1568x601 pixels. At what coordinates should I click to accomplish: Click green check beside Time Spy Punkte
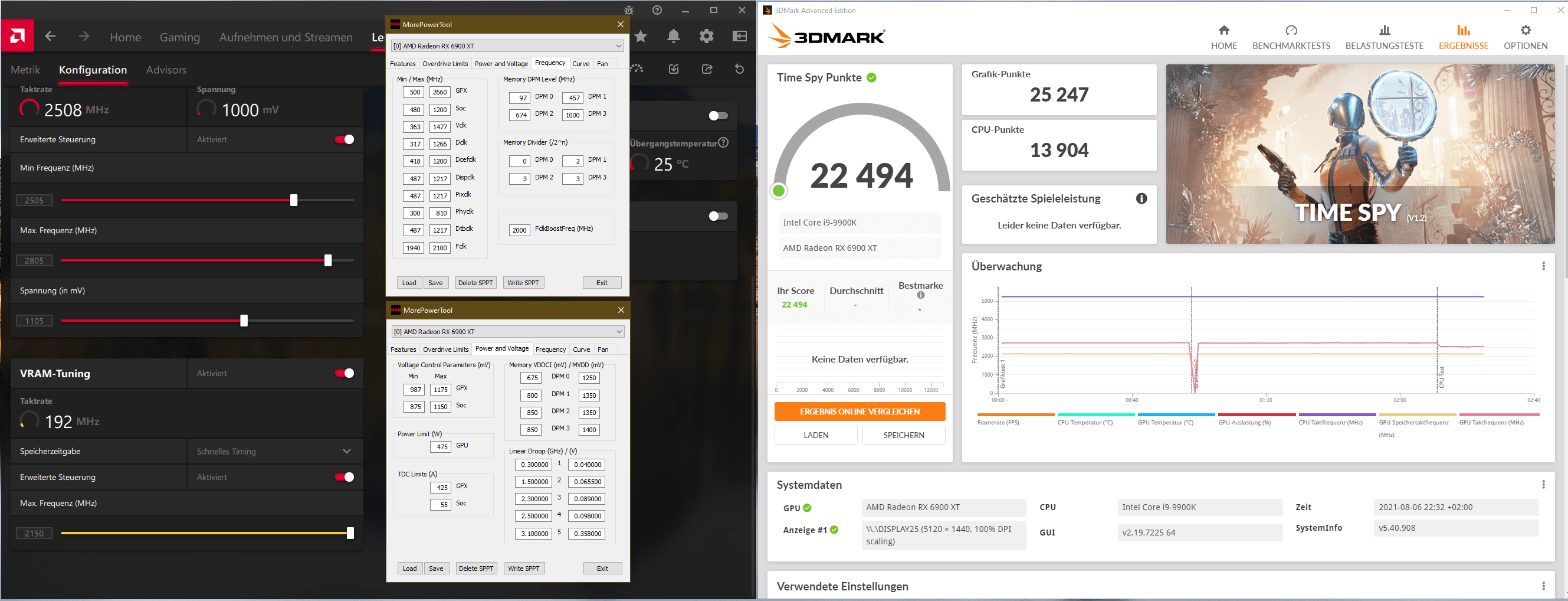(872, 77)
